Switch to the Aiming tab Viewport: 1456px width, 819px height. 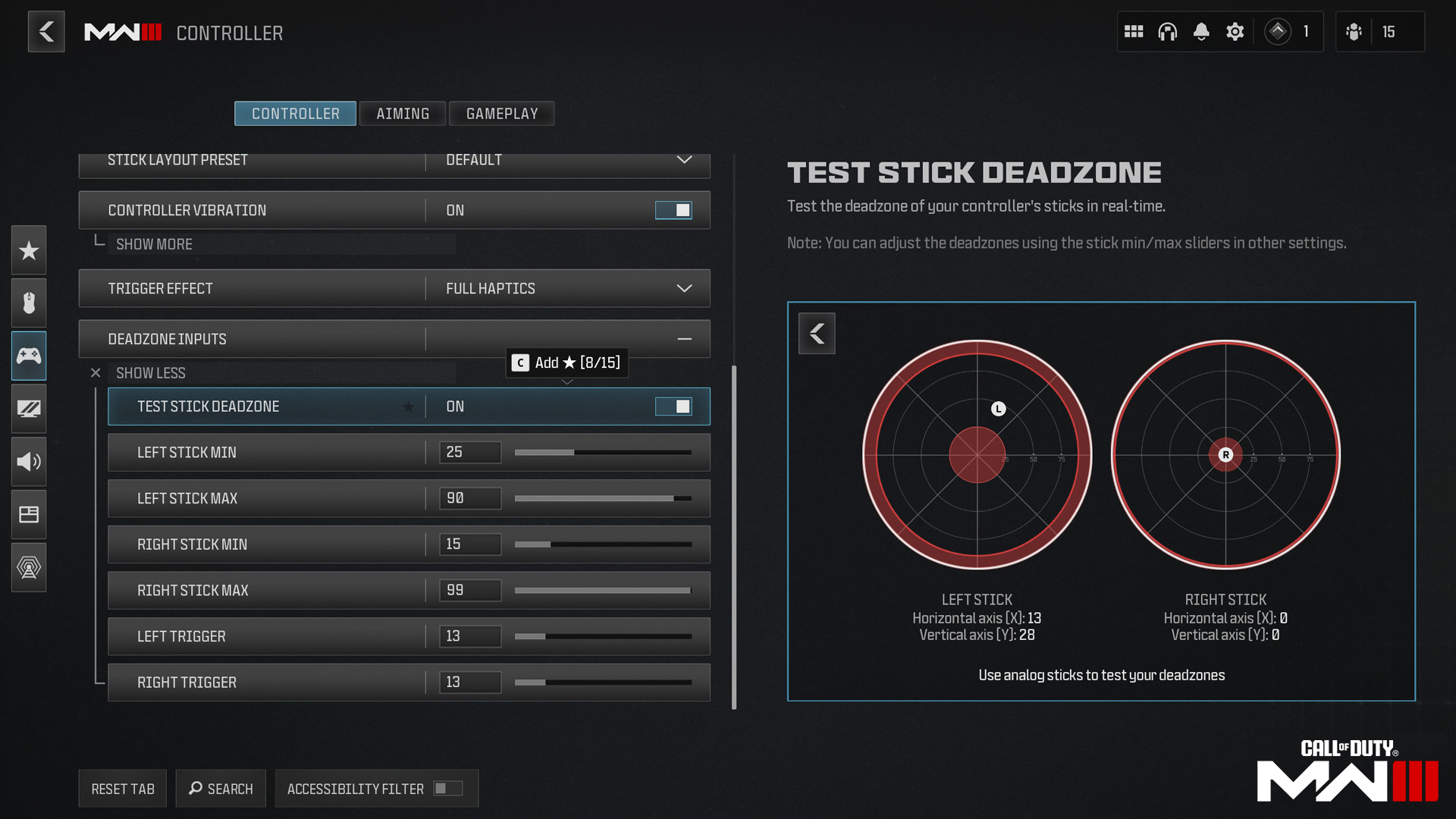pyautogui.click(x=402, y=113)
